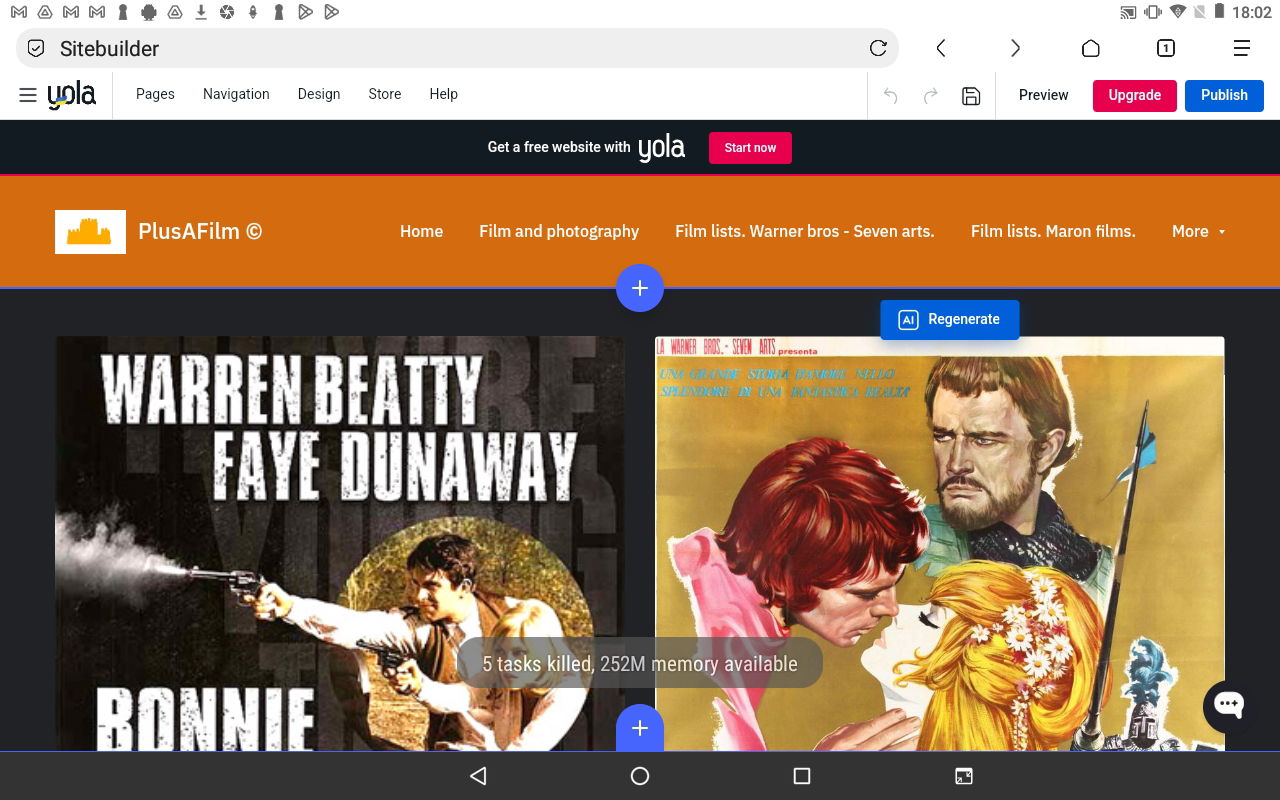Undo the last edit
The height and width of the screenshot is (800, 1280).
click(890, 96)
